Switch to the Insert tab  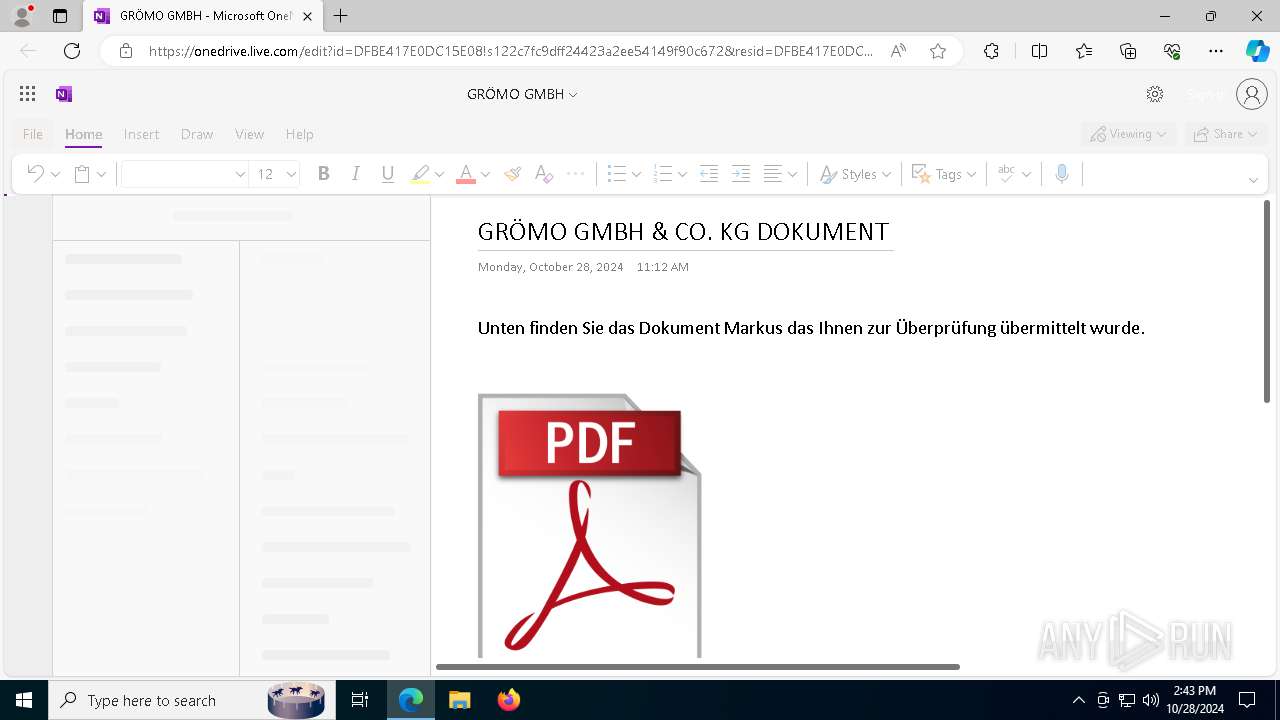coord(141,134)
